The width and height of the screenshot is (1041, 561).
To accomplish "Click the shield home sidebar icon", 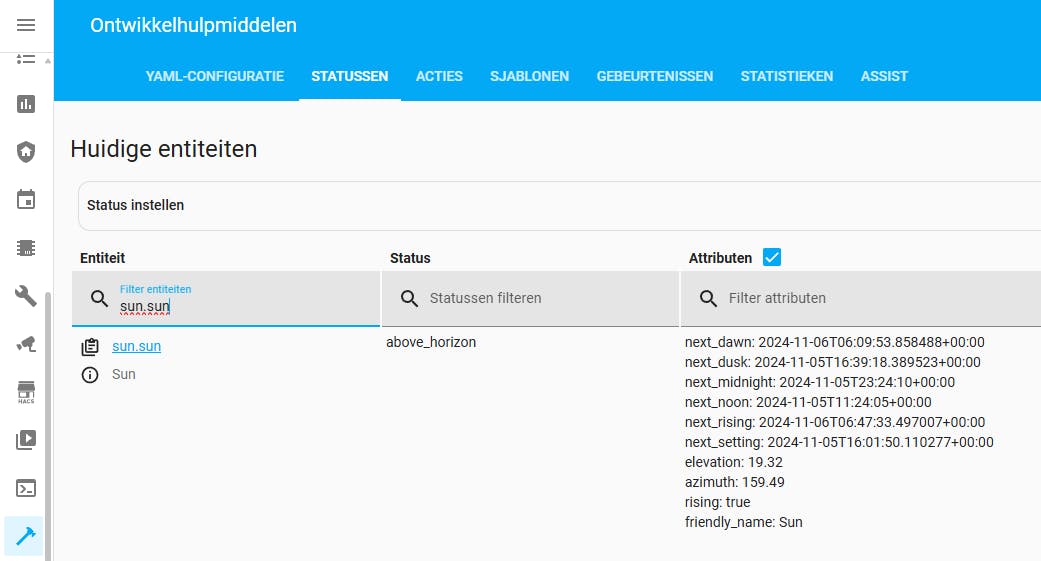I will tap(26, 152).
